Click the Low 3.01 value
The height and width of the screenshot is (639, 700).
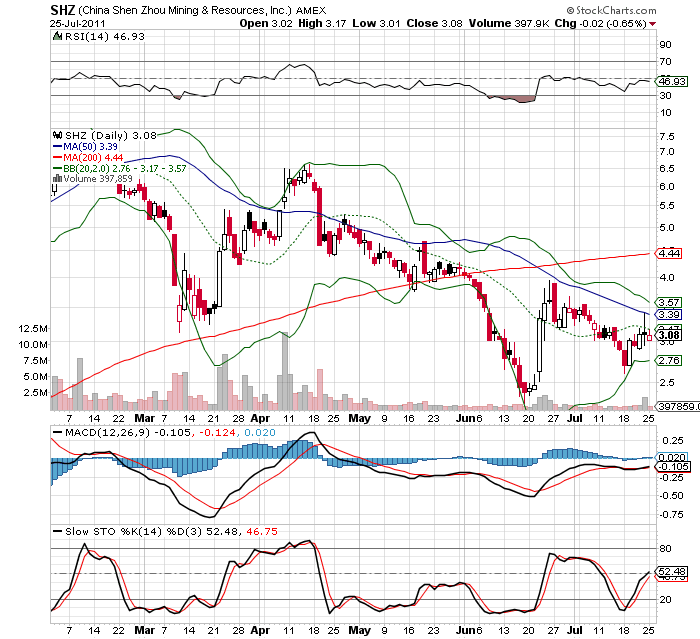click(x=376, y=23)
